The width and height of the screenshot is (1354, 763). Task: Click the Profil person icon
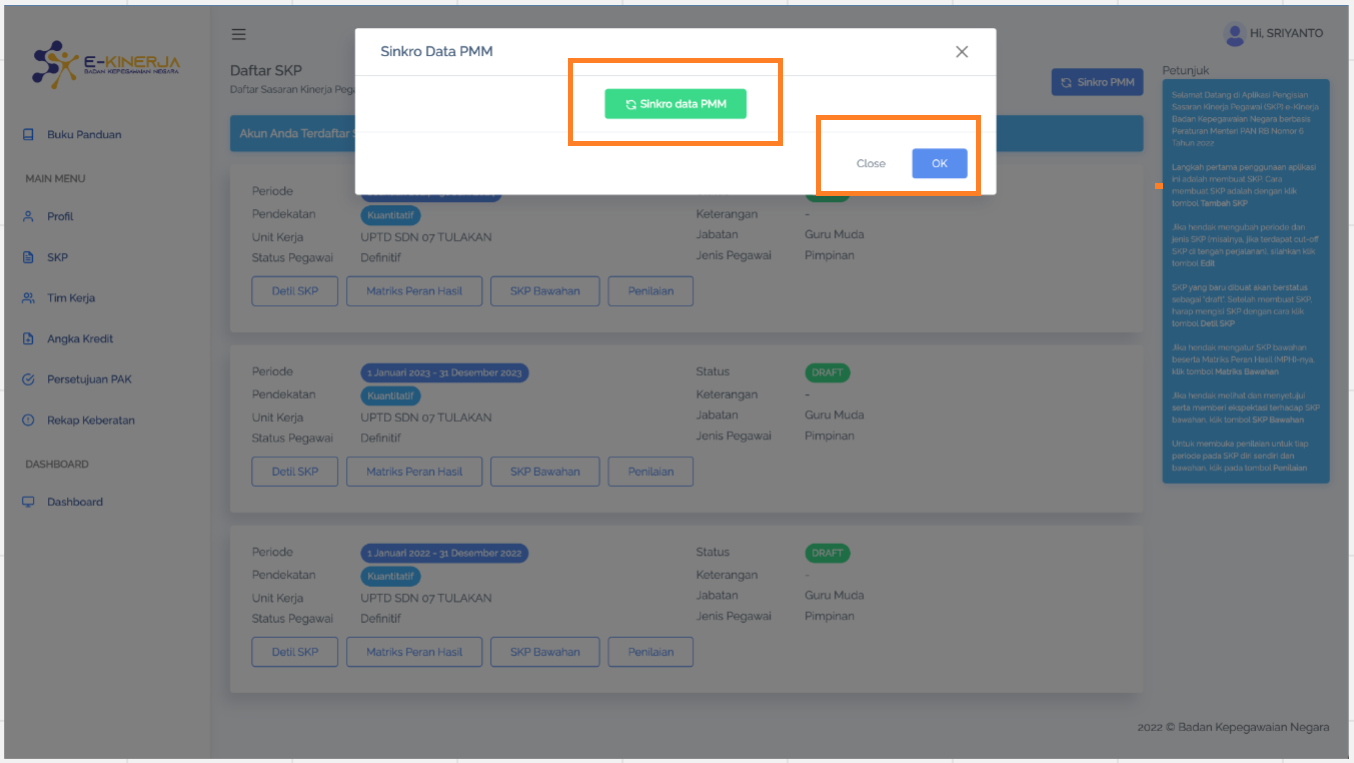tap(28, 216)
